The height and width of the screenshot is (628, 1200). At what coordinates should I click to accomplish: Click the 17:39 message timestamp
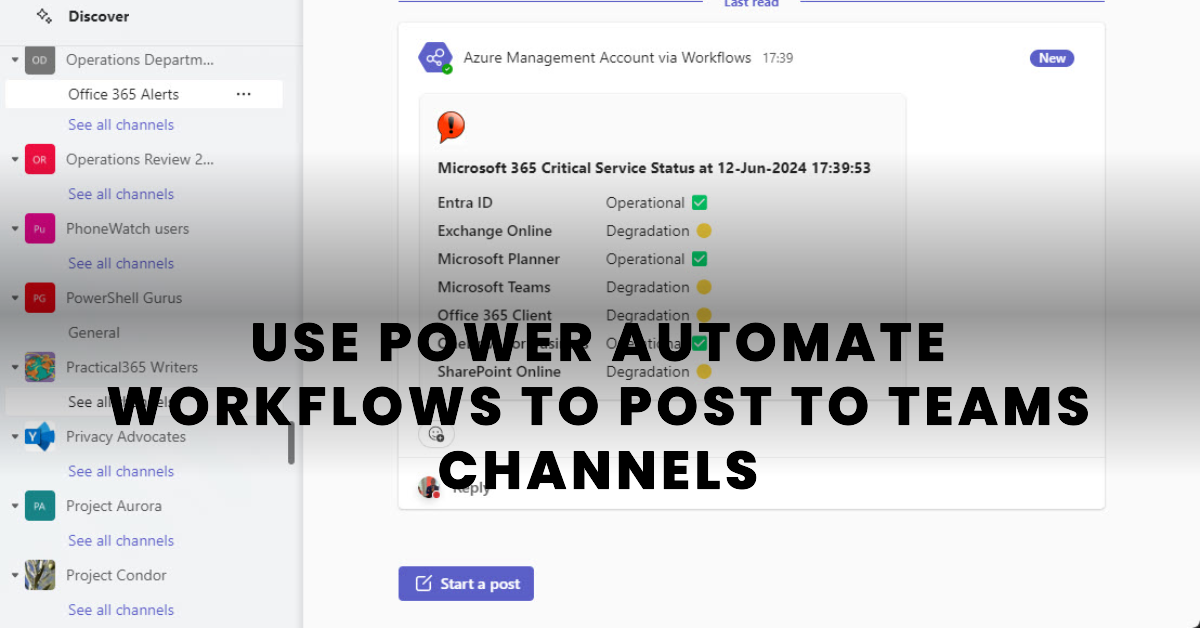[x=778, y=58]
